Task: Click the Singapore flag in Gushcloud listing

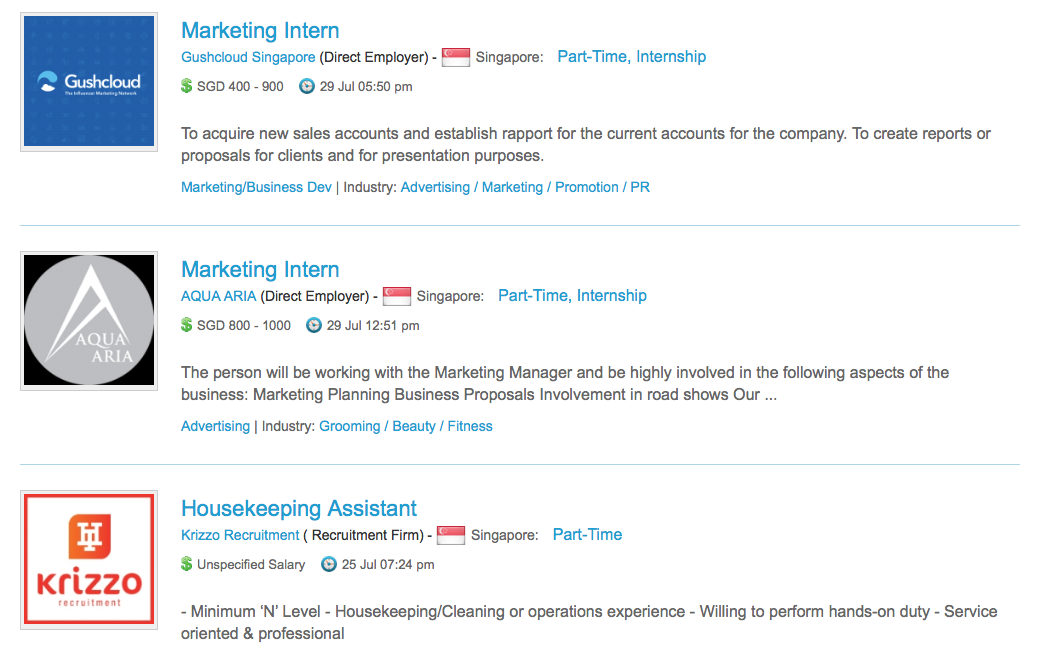Action: tap(456, 57)
